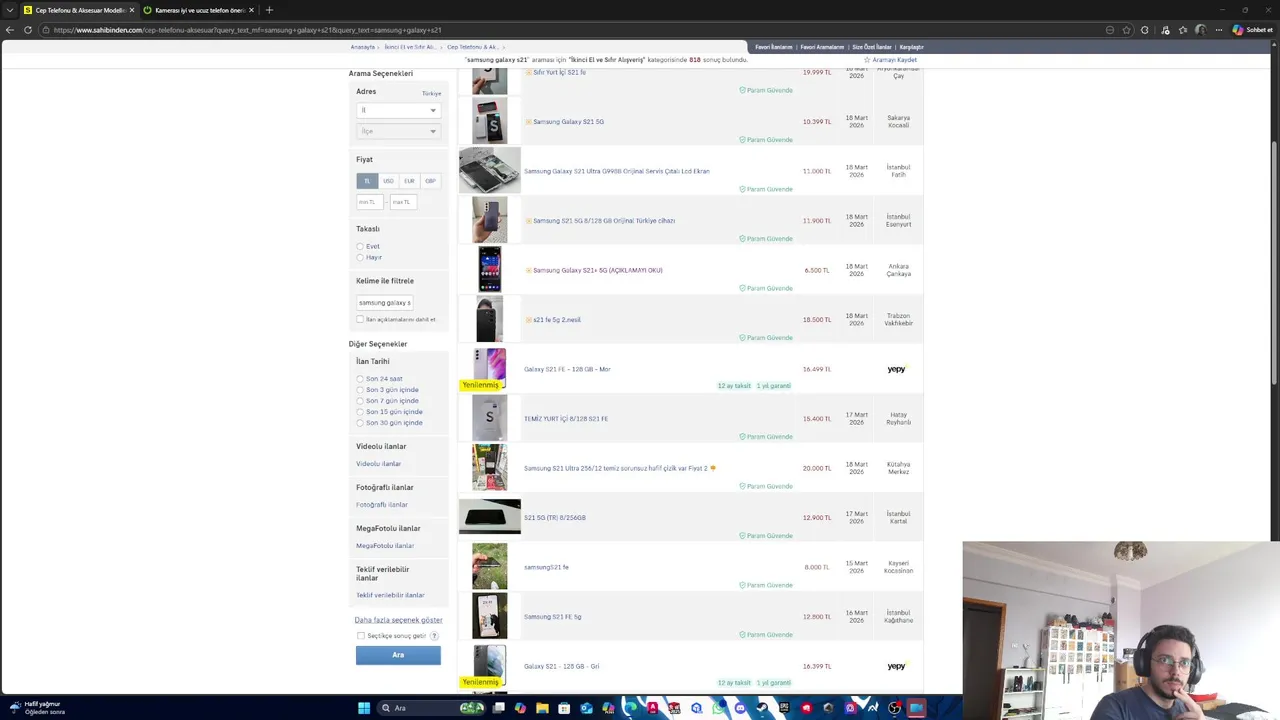Open Task View from the taskbar
Image resolution: width=1280 pixels, height=720 pixels.
pos(498,708)
